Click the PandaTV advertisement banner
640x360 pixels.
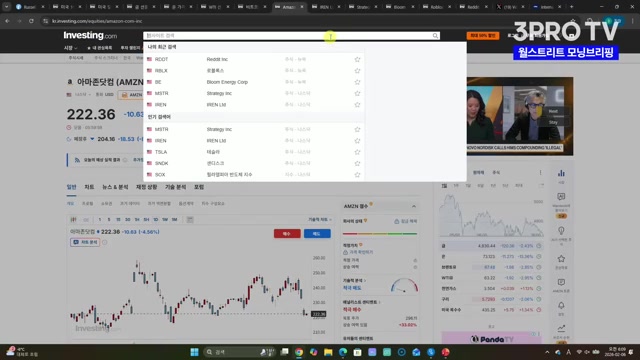(491, 339)
